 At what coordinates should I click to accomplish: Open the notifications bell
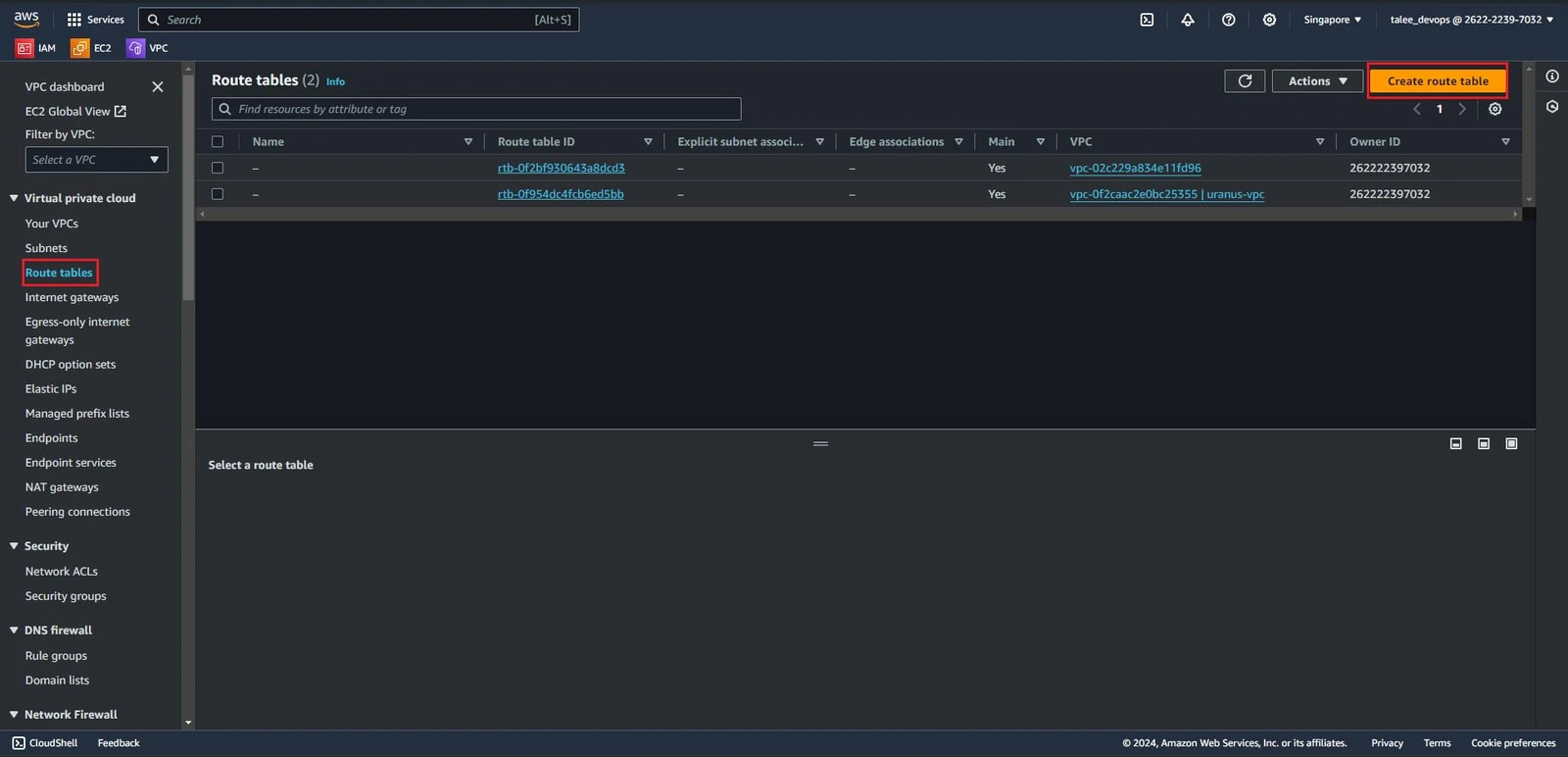1188,20
